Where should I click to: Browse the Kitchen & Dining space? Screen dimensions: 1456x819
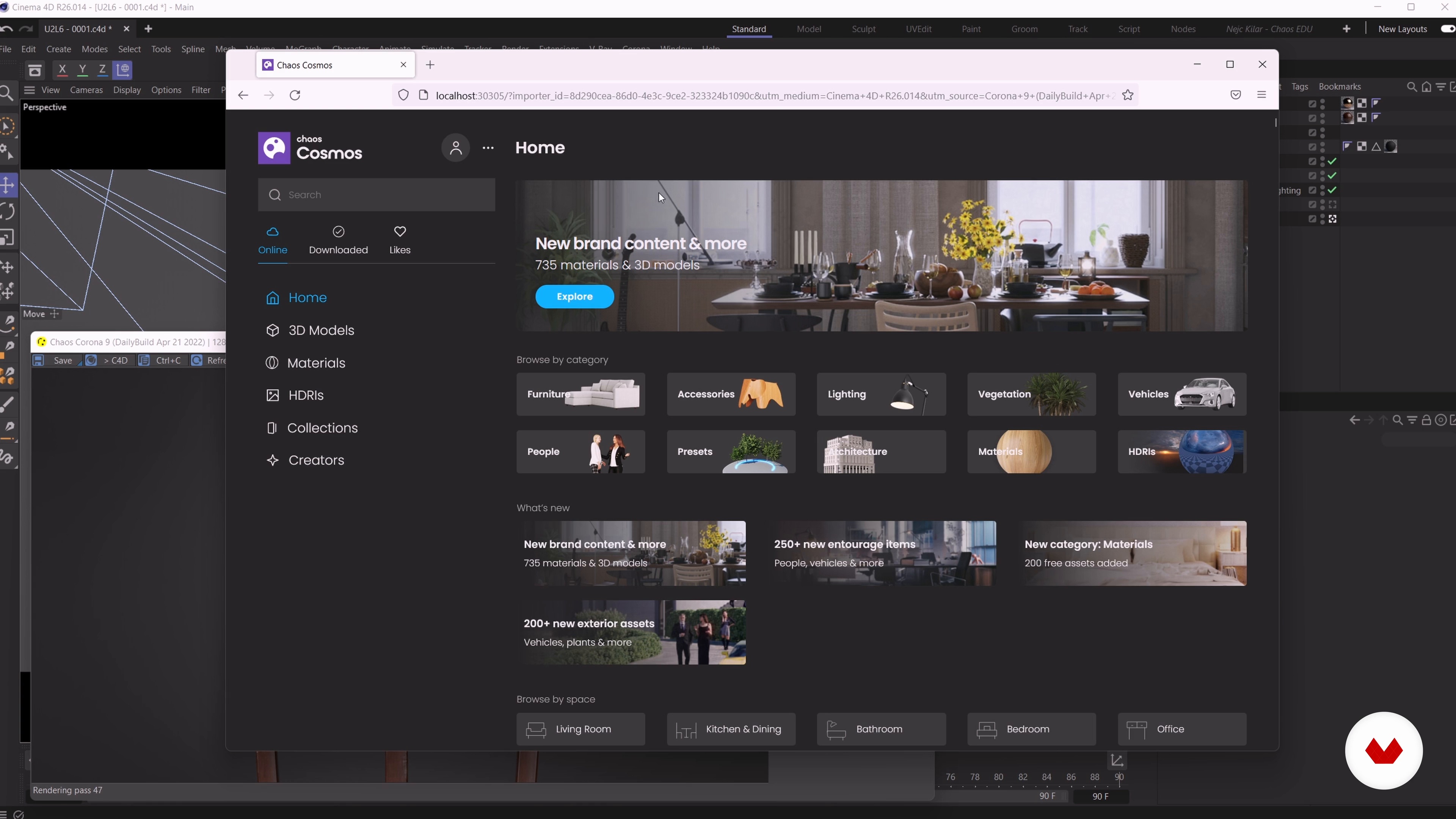(x=731, y=730)
